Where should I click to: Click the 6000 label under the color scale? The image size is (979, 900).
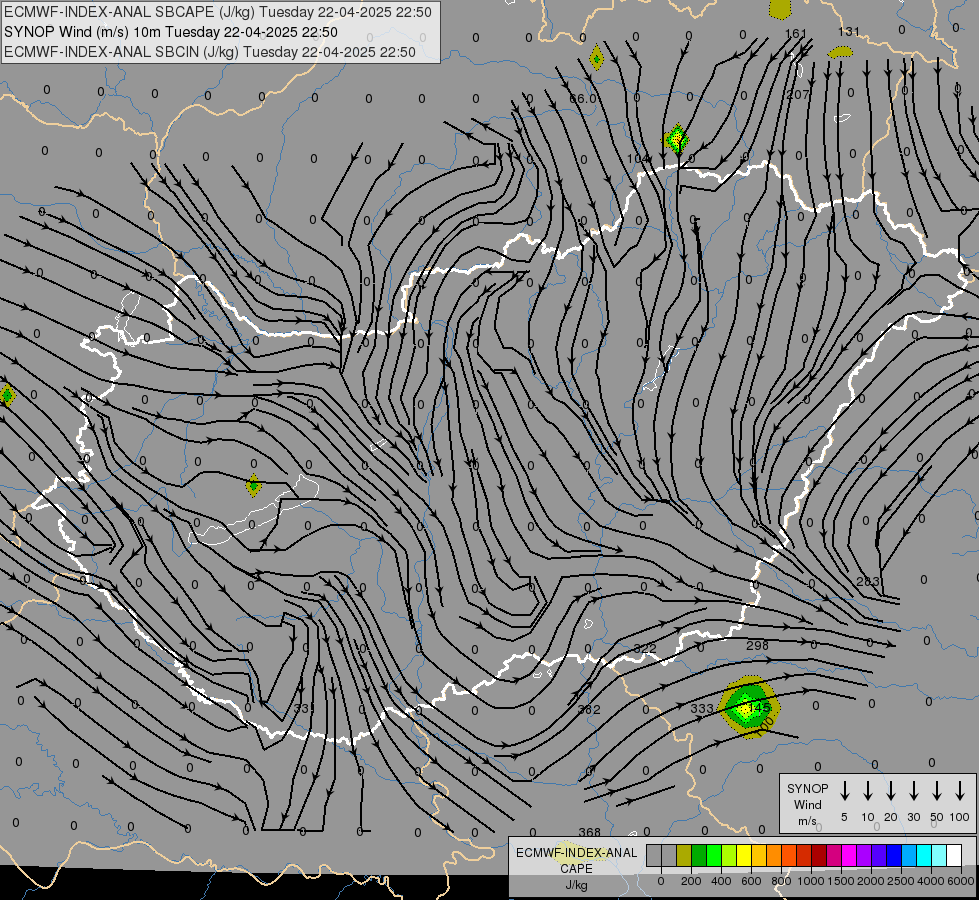(x=961, y=881)
